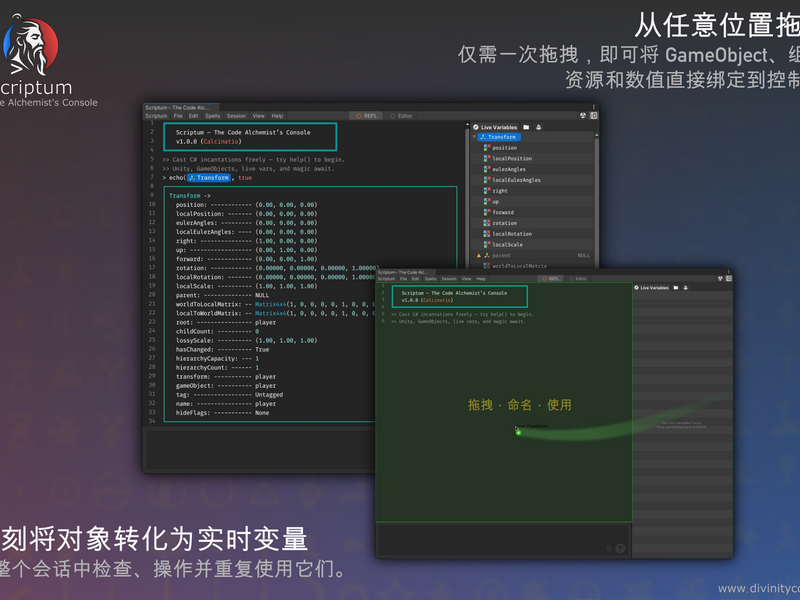The width and height of the screenshot is (800, 600).
Task: Click the 'Untagged' tag value in output
Action: pos(269,394)
